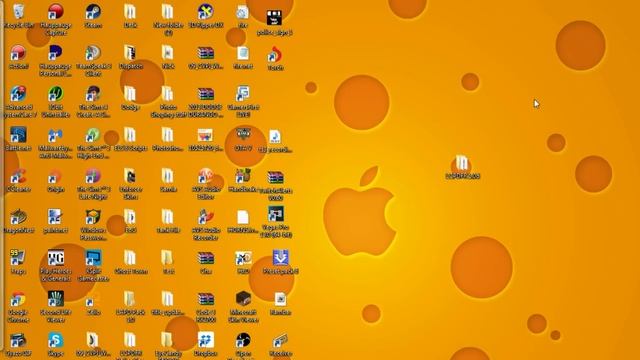640x360 pixels.
Task: Launch Second Life Viewer
Action: click(56, 307)
